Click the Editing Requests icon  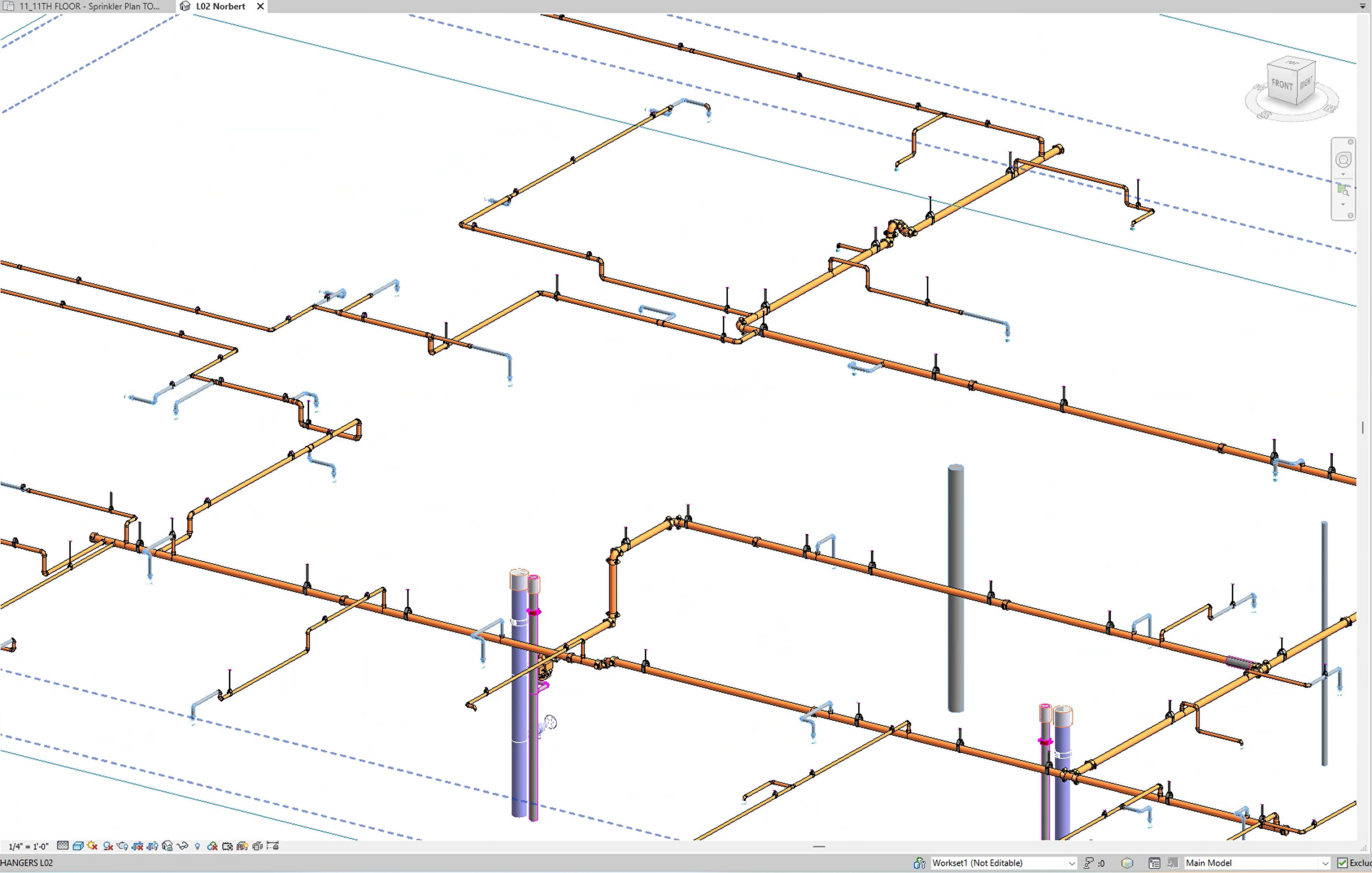point(1089,863)
